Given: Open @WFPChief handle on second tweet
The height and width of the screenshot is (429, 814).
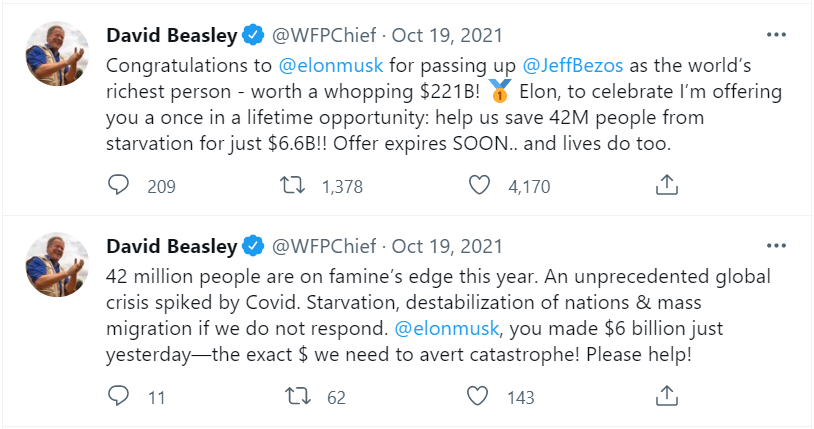Looking at the screenshot, I should coord(324,247).
